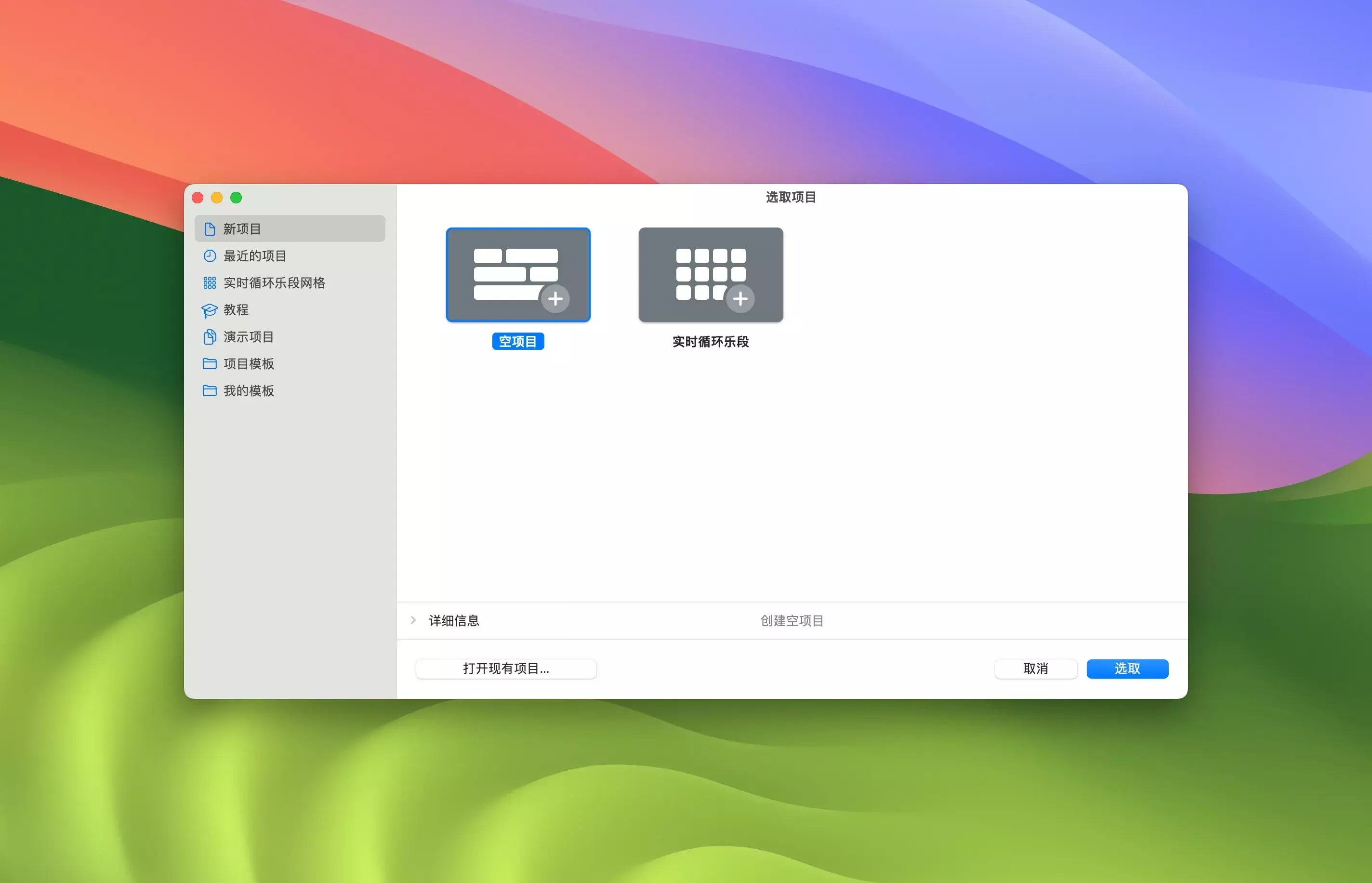Expand the 详细信息 disclosure chevron
Viewport: 1372px width, 883px height.
click(413, 620)
